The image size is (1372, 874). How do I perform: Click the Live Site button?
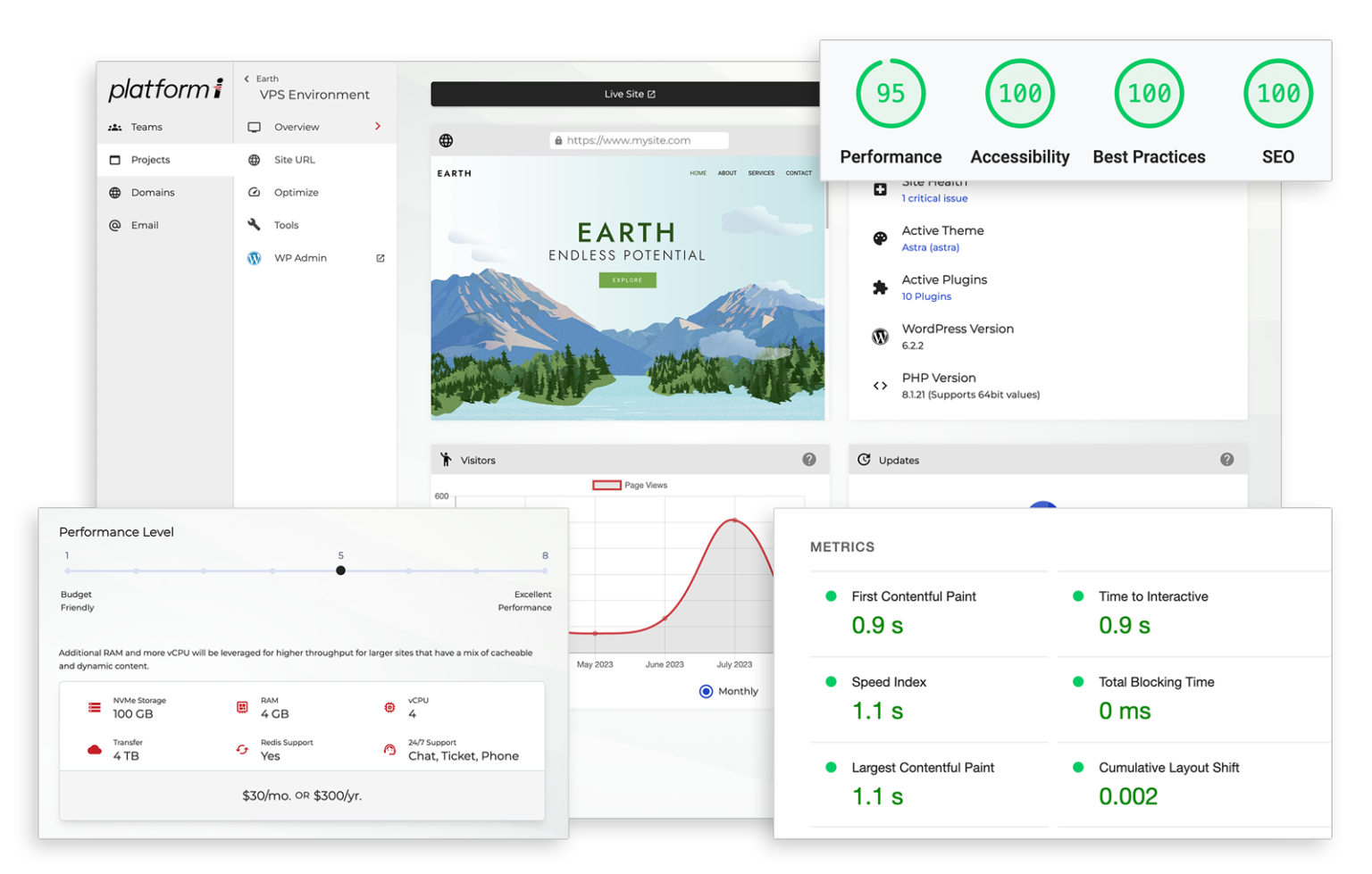629,94
